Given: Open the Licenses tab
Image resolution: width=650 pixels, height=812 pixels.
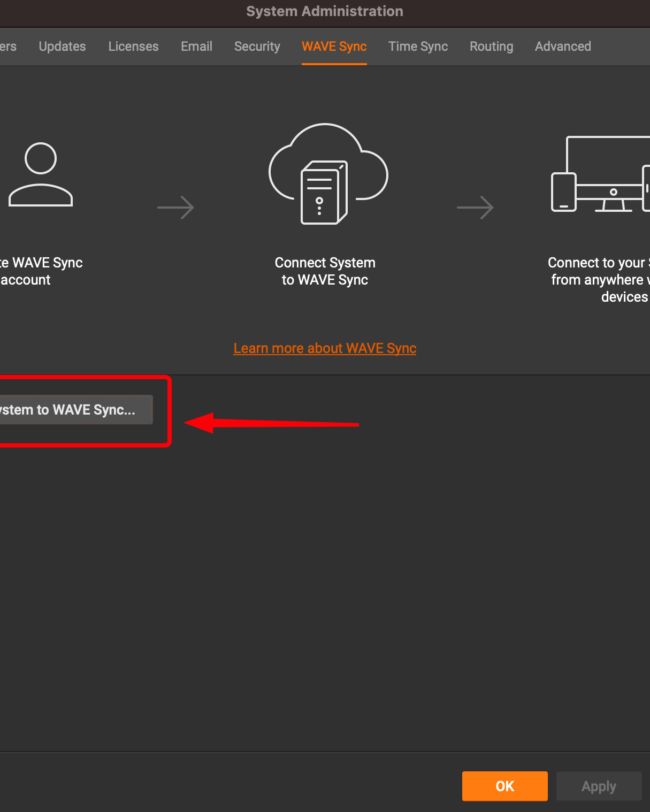Looking at the screenshot, I should [133, 47].
